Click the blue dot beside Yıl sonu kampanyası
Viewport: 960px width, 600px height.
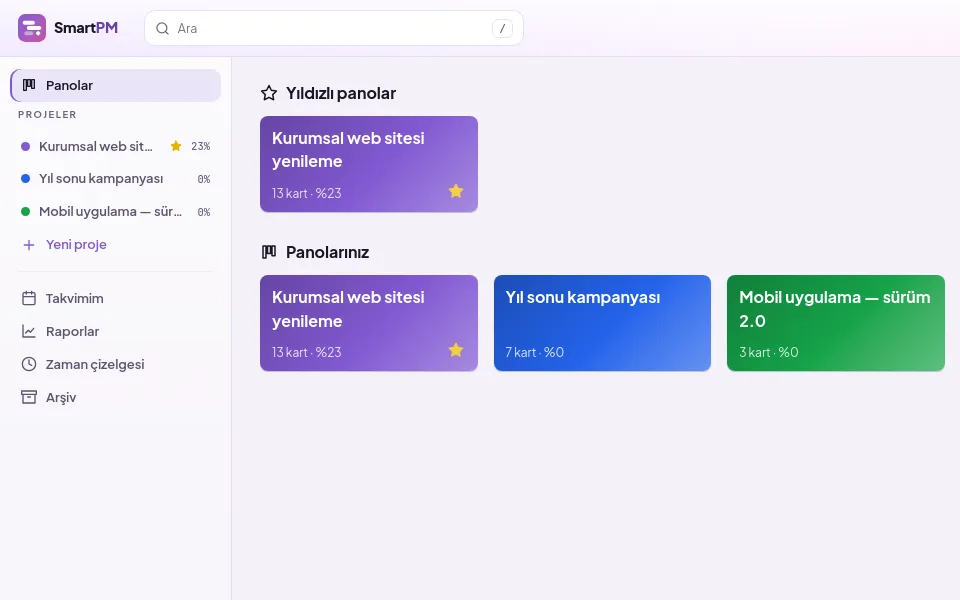(x=26, y=179)
